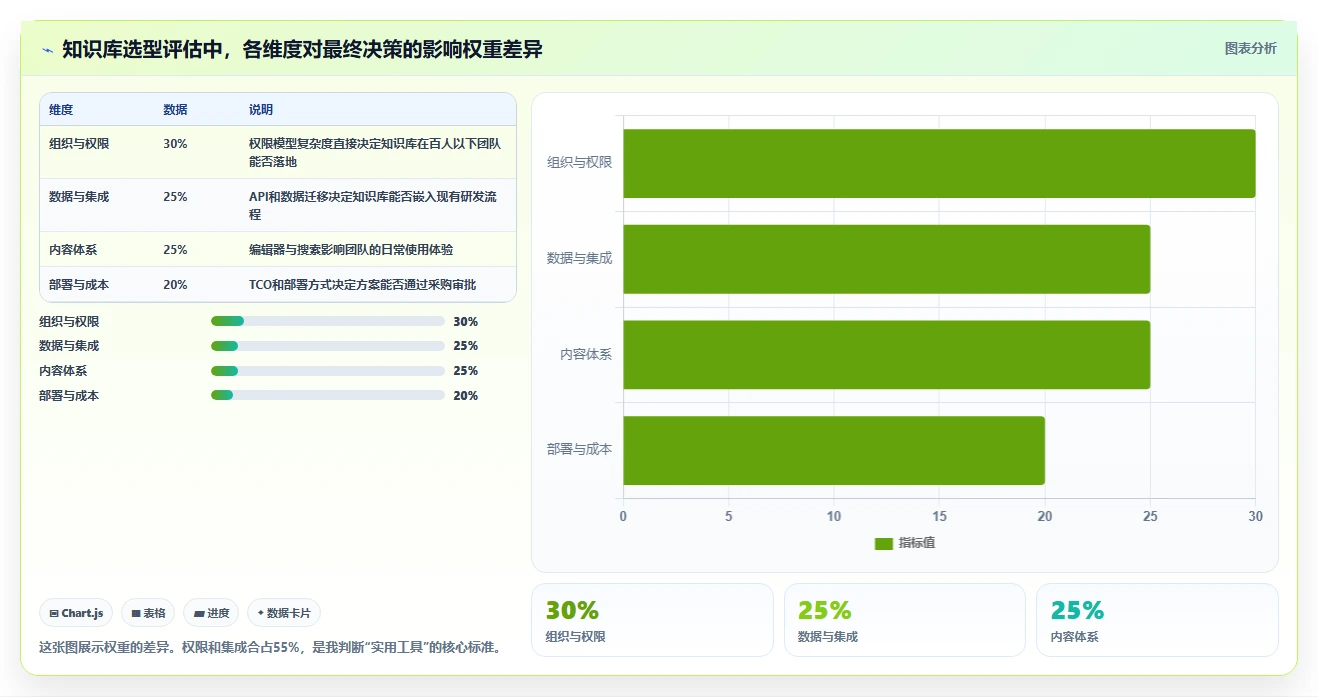1318x697 pixels.
Task: Click the 20% progress list percentage
Action: [466, 396]
